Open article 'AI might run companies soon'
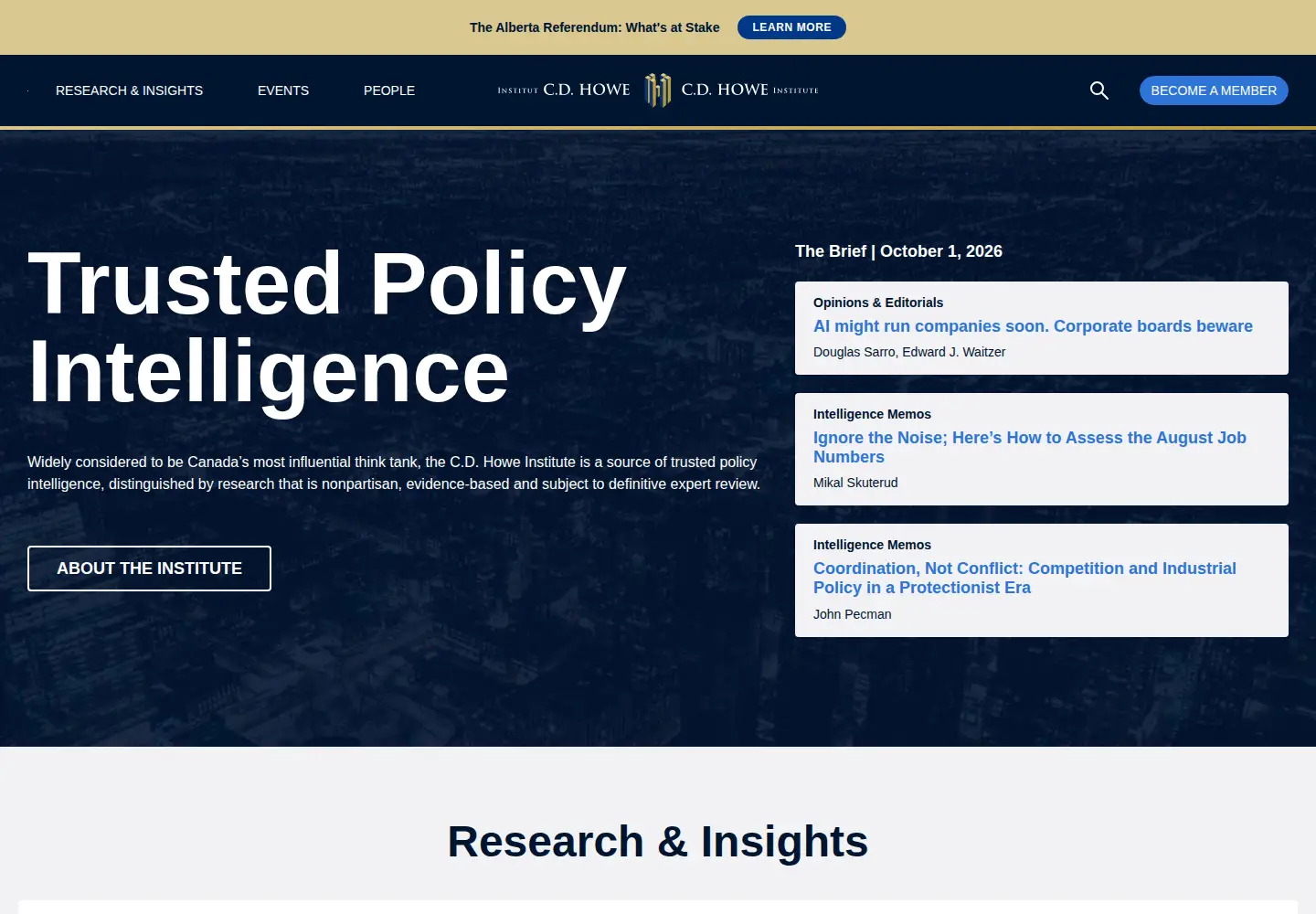This screenshot has width=1316, height=914. [1033, 326]
